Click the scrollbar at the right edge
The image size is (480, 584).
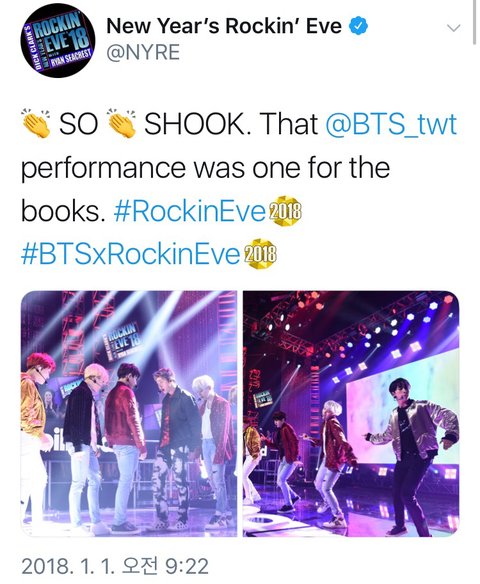(474, 22)
